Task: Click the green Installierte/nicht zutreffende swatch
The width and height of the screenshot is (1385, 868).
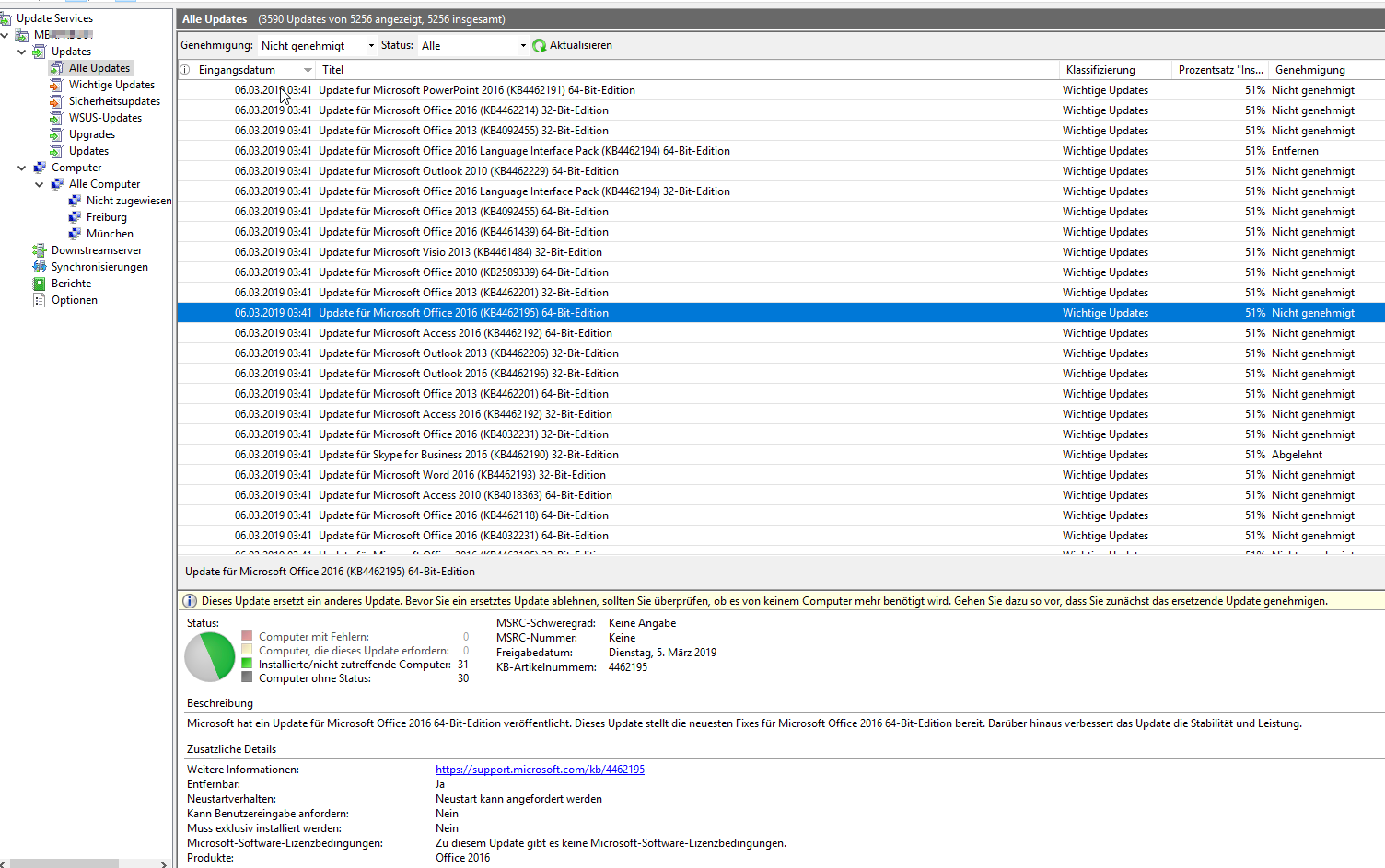Action: click(x=247, y=664)
